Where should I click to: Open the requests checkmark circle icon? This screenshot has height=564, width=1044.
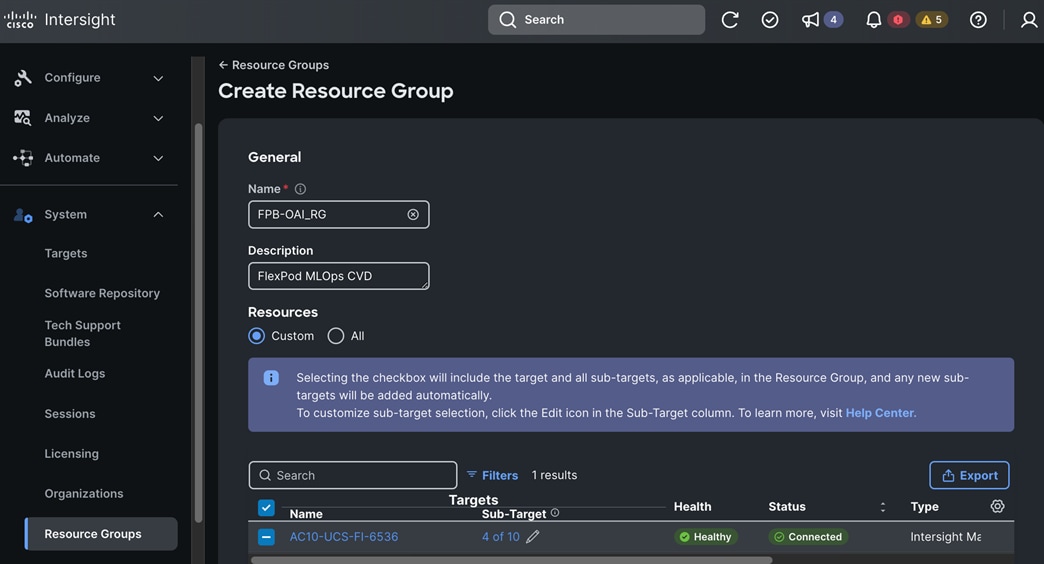(x=770, y=20)
